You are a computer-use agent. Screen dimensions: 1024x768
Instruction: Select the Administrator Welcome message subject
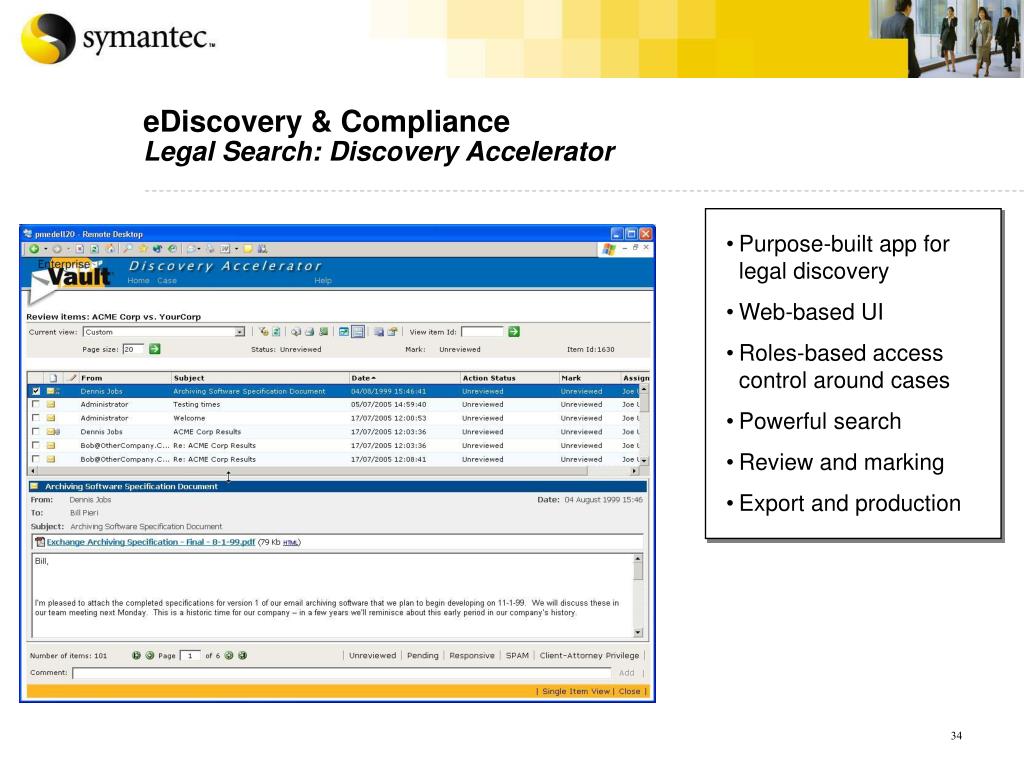pos(189,418)
